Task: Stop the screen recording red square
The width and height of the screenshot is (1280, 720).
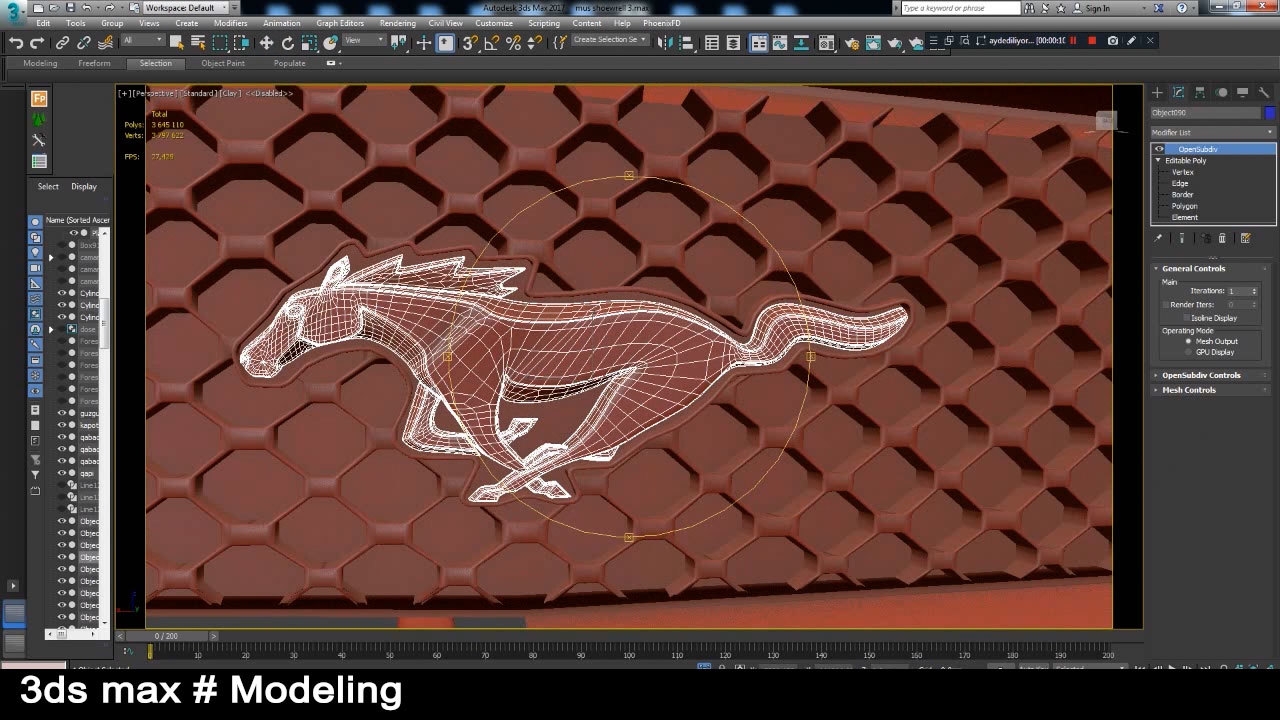Action: (1092, 41)
